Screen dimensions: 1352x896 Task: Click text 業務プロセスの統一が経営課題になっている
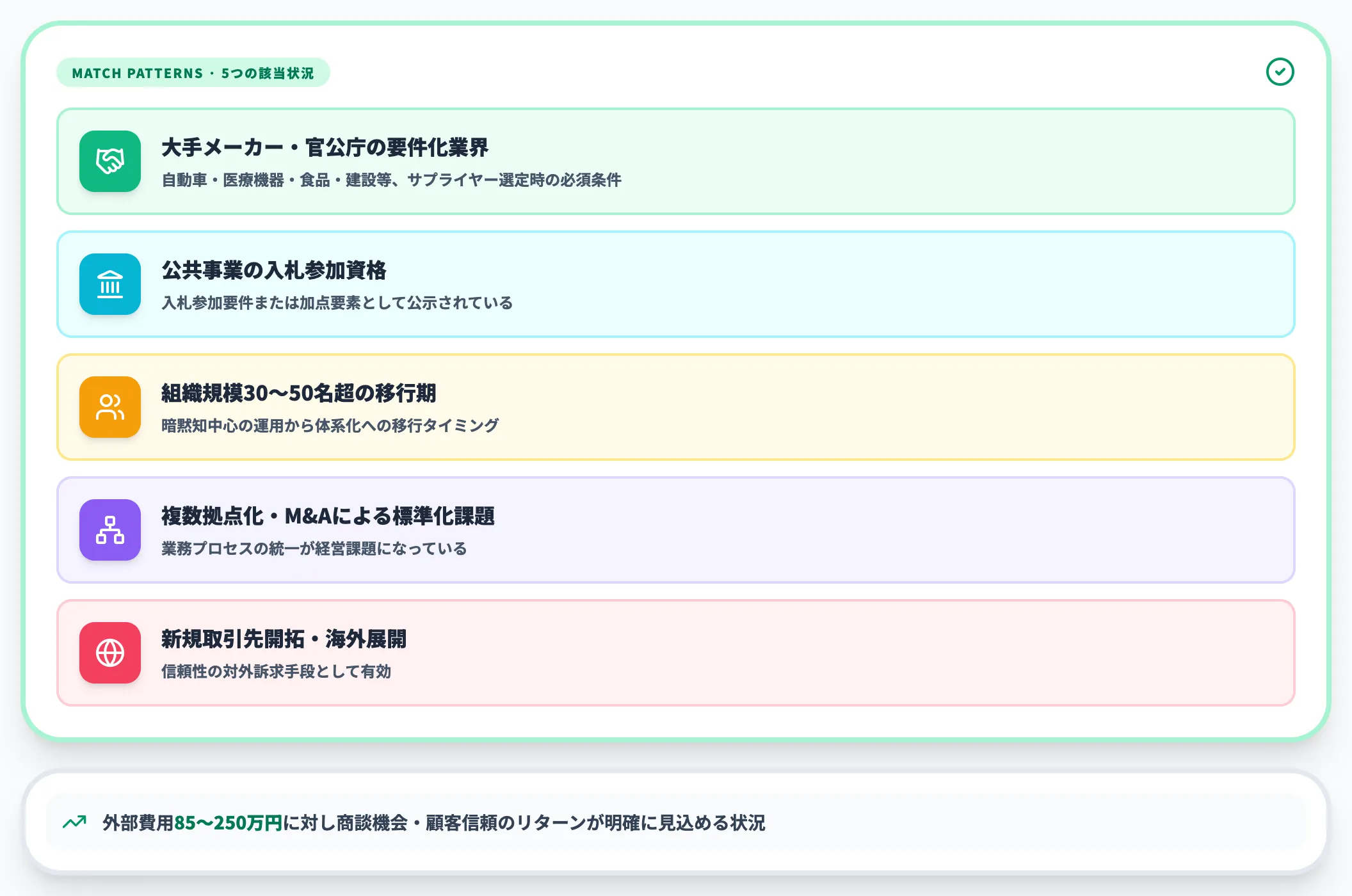coord(314,548)
